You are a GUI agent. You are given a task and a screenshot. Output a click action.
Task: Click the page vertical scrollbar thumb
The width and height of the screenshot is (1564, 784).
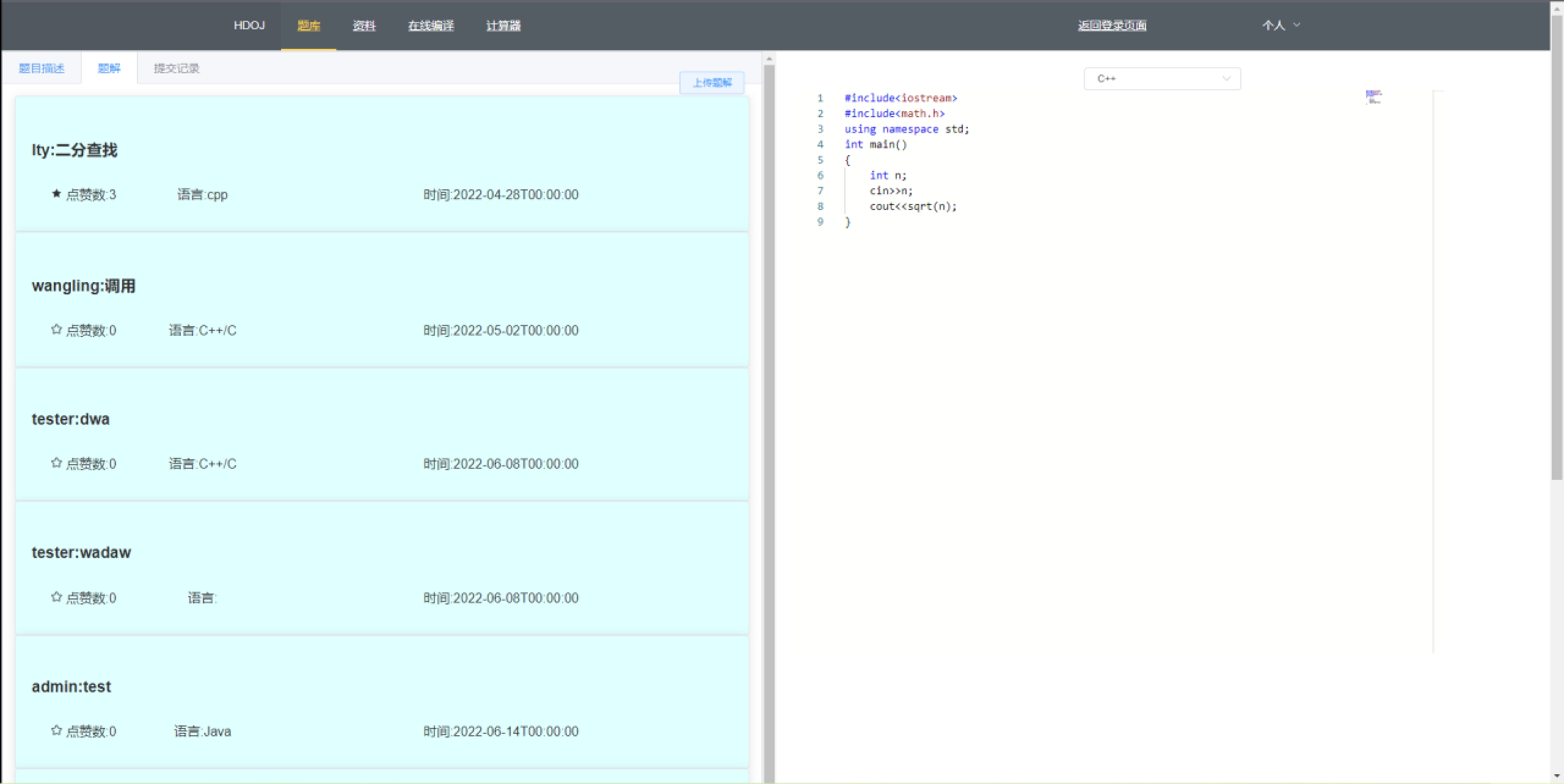tap(1557, 247)
